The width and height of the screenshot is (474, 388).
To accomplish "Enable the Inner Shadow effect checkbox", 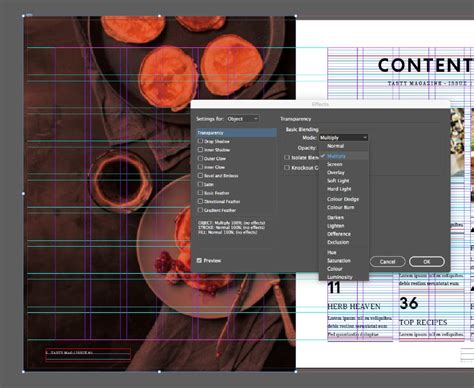I will (200, 150).
